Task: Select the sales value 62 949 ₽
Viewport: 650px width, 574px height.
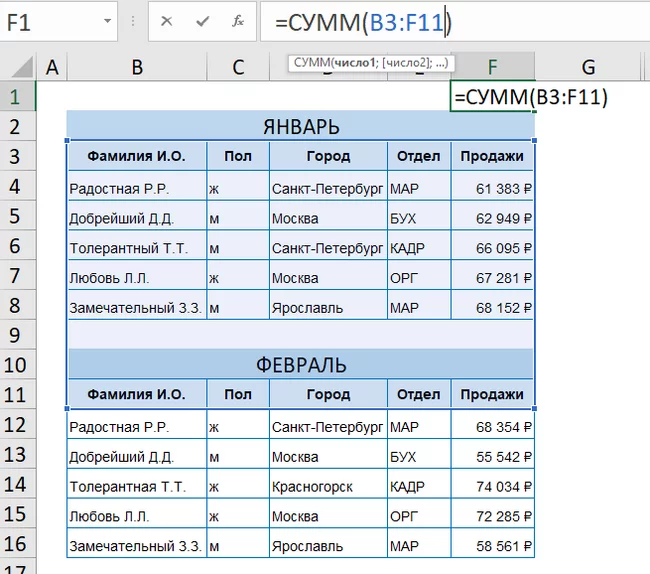Action: [x=492, y=216]
